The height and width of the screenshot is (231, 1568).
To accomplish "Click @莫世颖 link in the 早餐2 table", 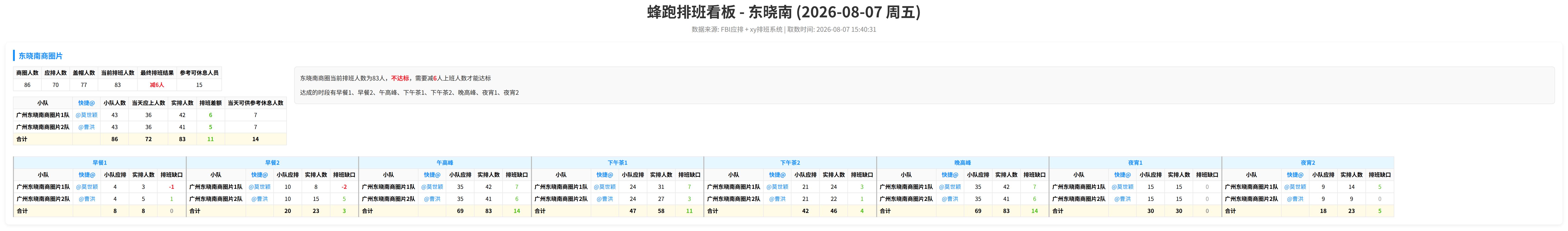I will 259,187.
